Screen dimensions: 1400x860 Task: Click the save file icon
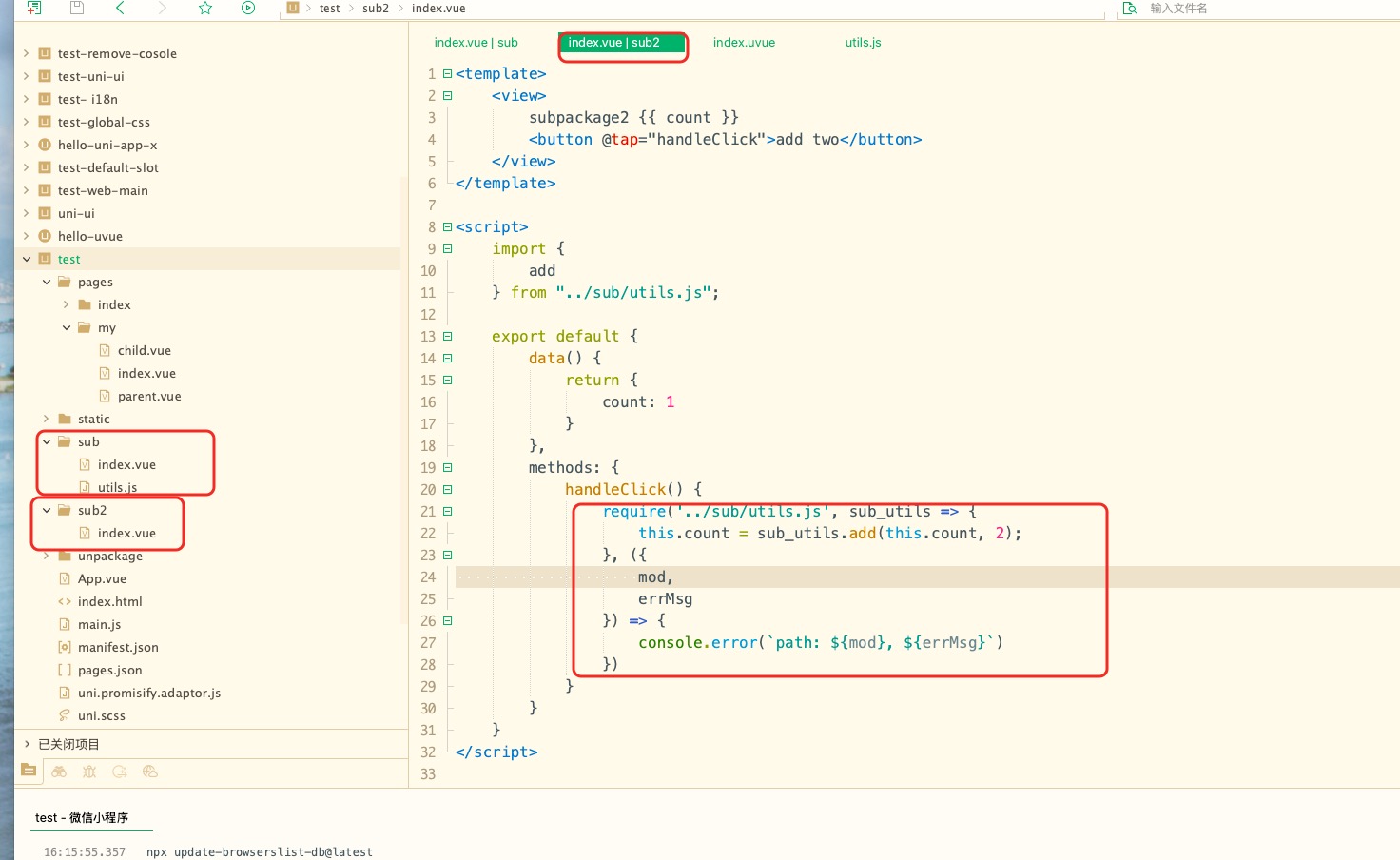77,8
